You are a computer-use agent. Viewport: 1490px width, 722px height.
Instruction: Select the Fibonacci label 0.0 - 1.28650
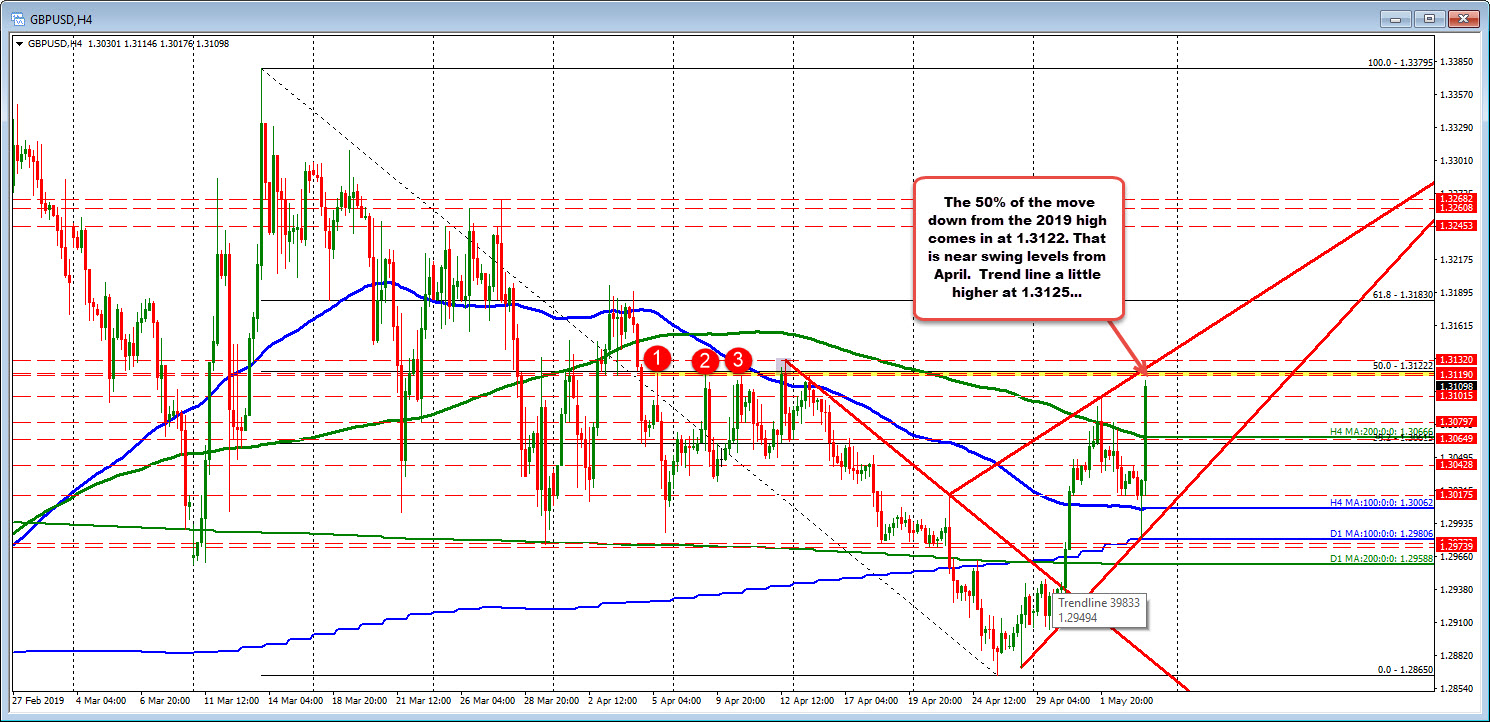click(1405, 669)
